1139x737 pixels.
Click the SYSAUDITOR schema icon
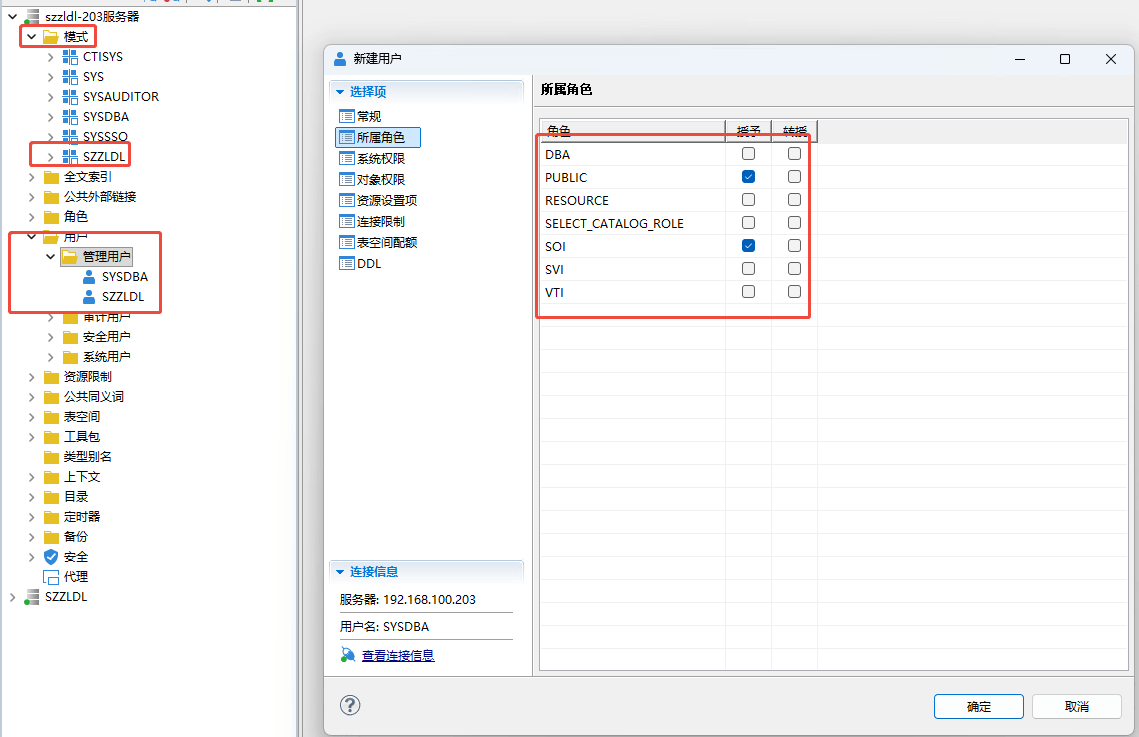click(70, 97)
